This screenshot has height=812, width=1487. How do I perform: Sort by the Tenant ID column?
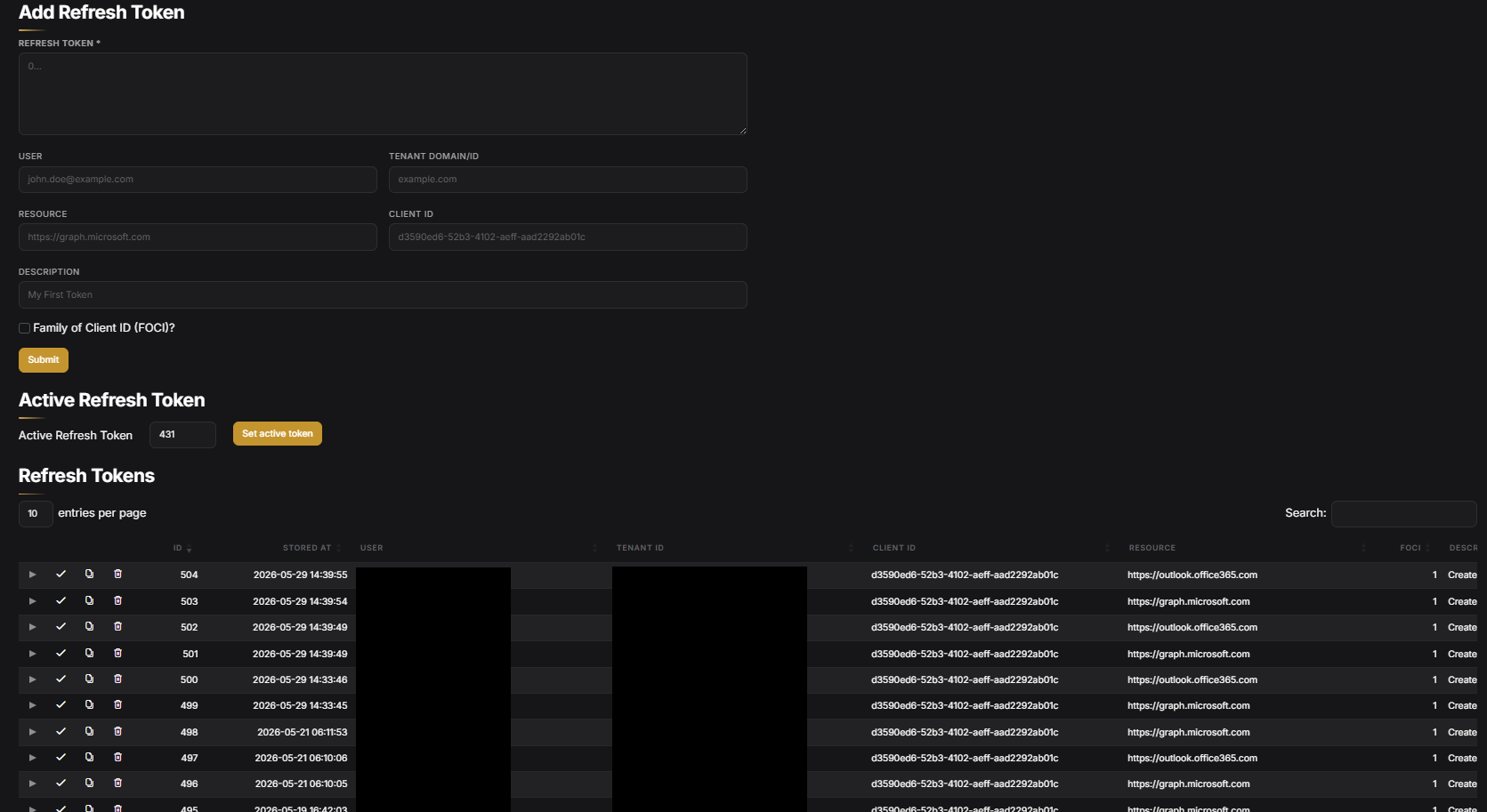640,548
